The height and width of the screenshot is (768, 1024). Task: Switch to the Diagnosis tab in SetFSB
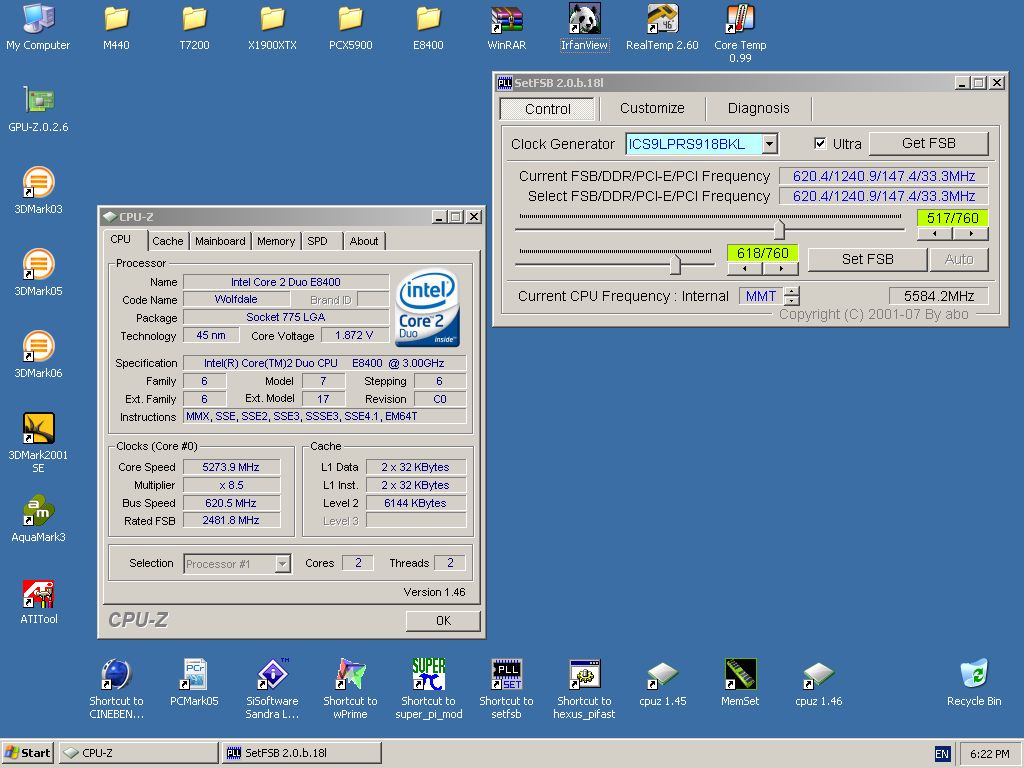758,108
